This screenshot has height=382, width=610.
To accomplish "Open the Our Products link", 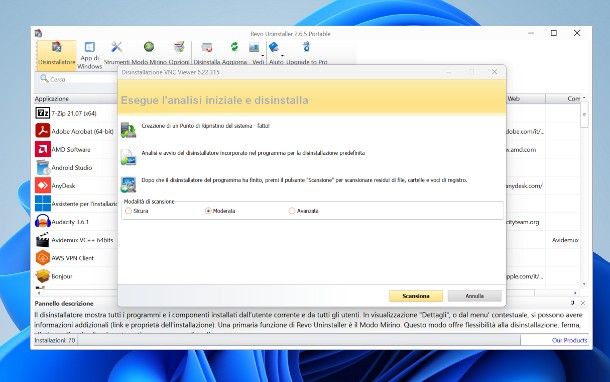I will (x=569, y=340).
